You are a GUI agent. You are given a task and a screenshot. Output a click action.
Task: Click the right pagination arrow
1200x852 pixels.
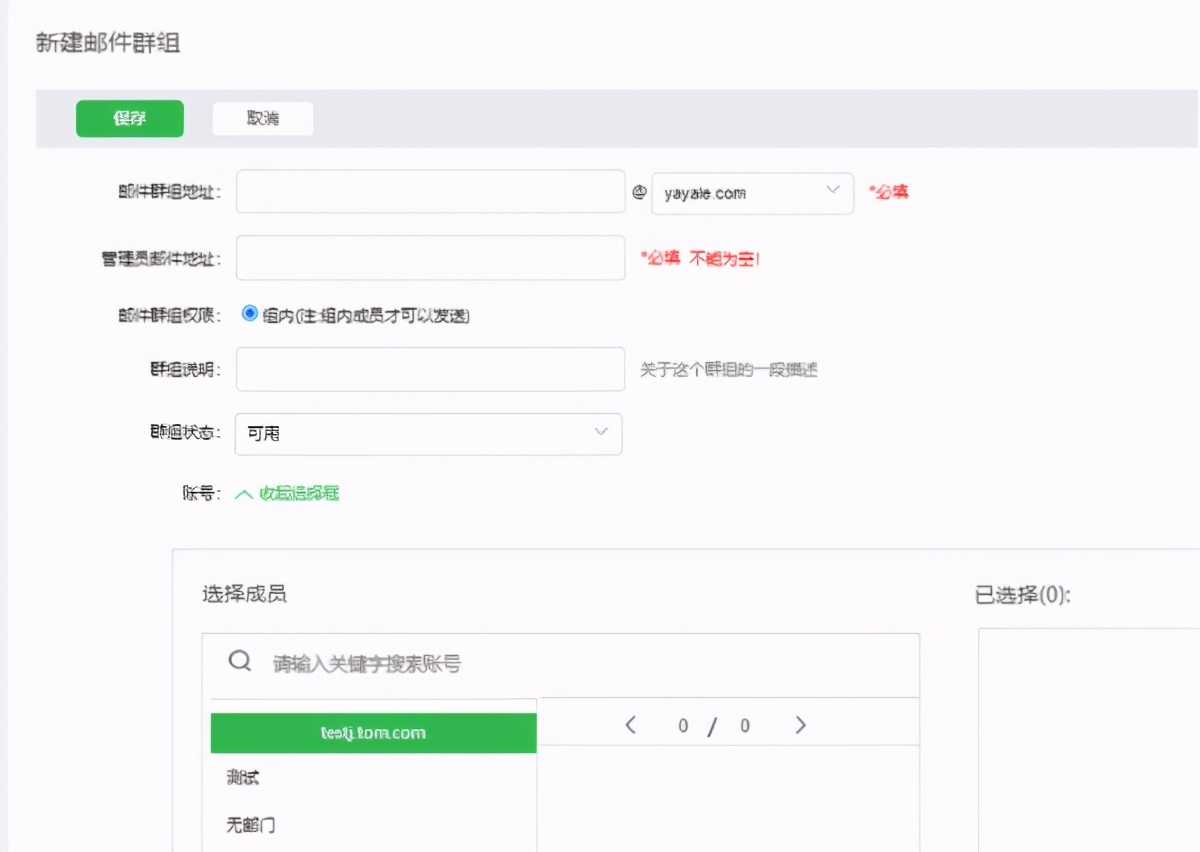point(800,725)
